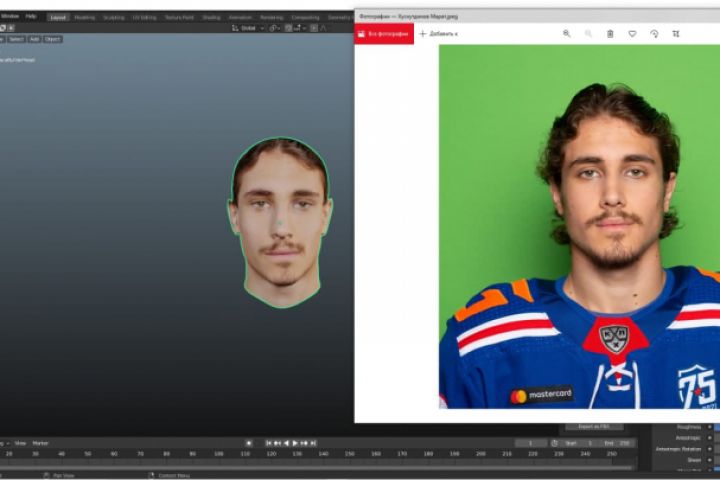Click Context Menu status bar hint
This screenshot has width=720, height=480.
point(169,475)
